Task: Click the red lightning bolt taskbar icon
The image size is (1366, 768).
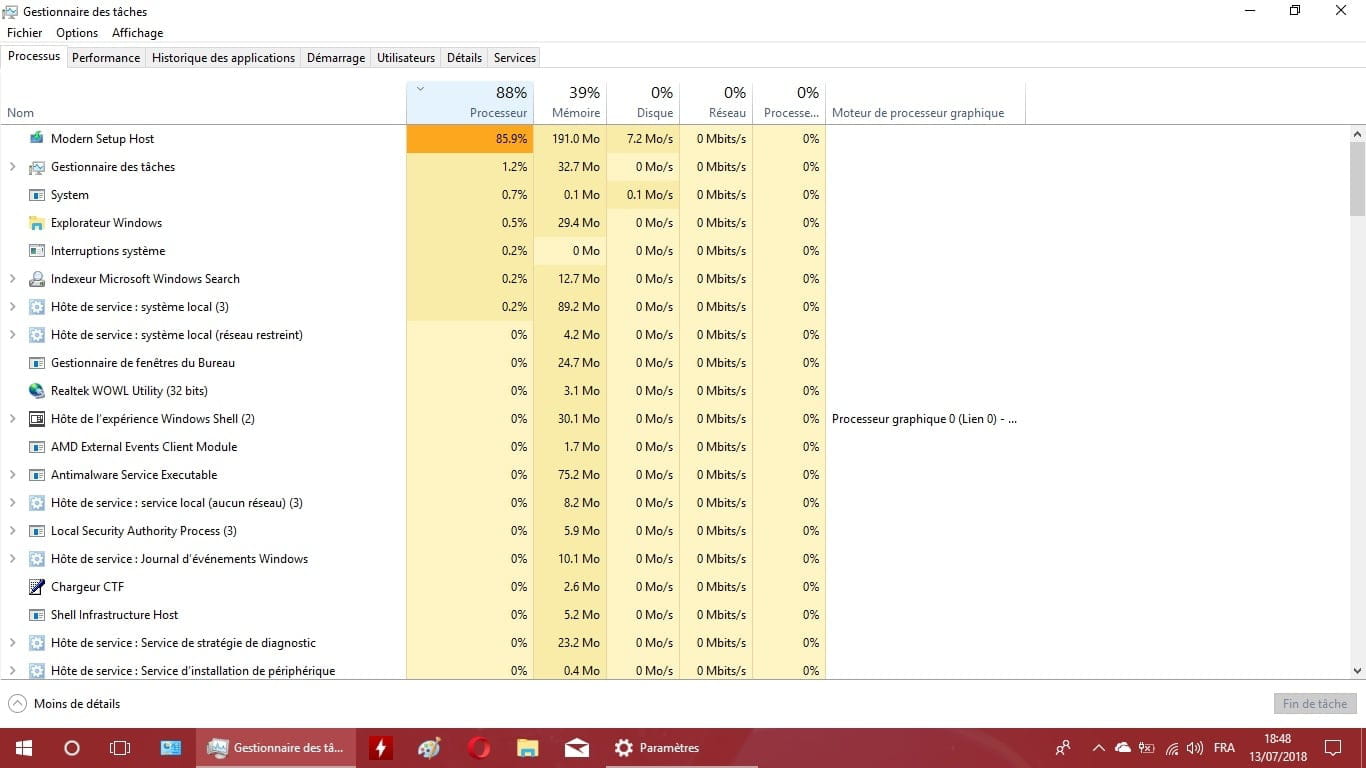Action: tap(381, 747)
